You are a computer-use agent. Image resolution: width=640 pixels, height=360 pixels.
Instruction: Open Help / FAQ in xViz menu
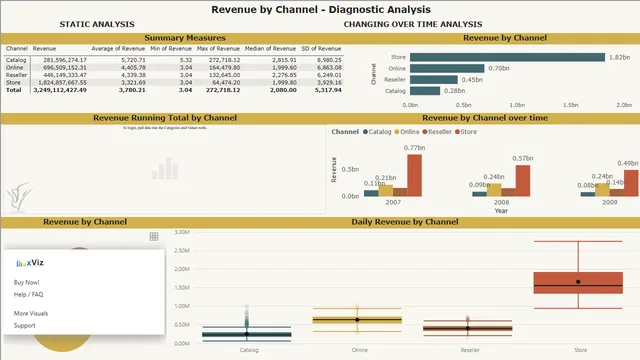point(29,294)
